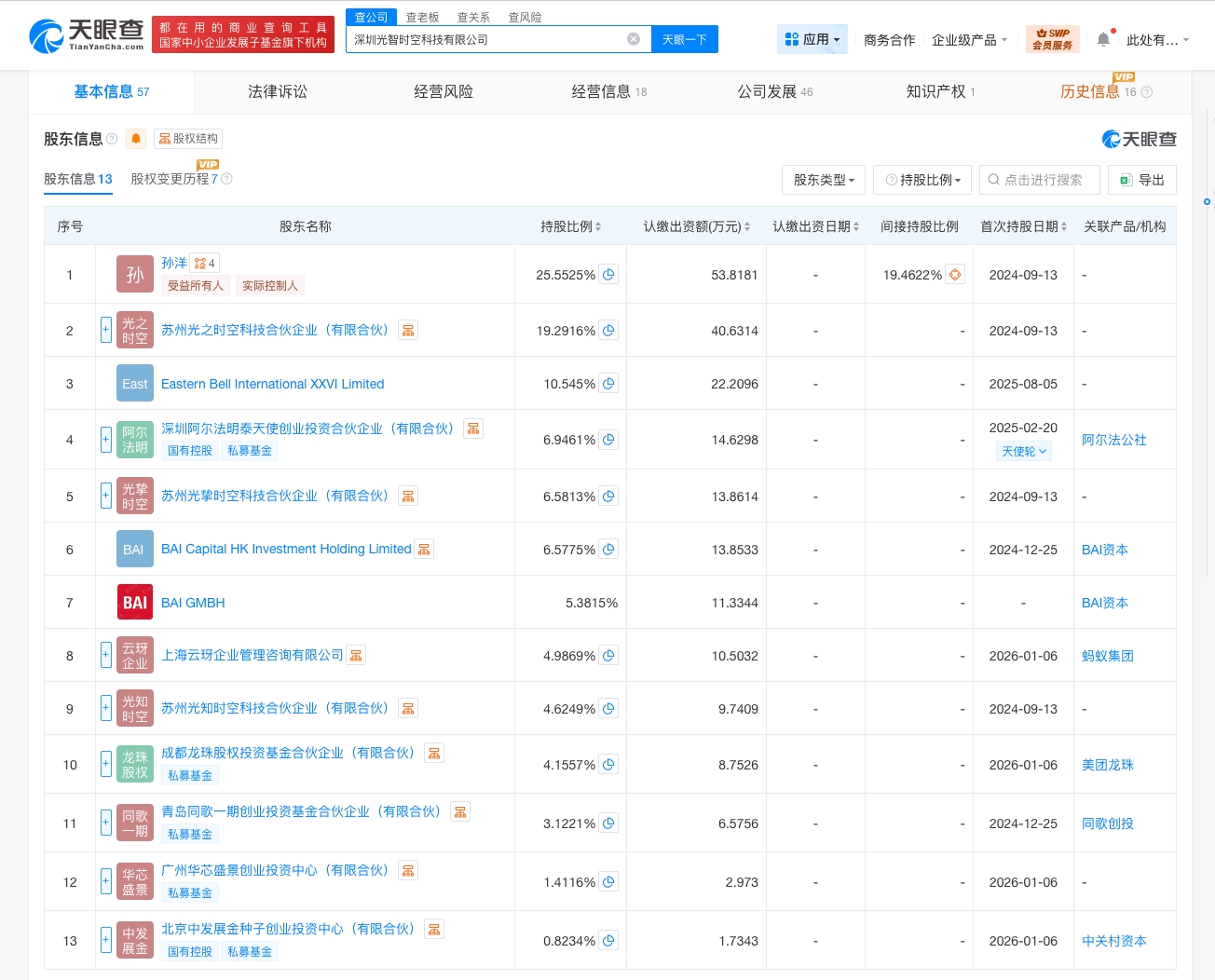Open the 股东类型 dropdown filter

[x=824, y=180]
